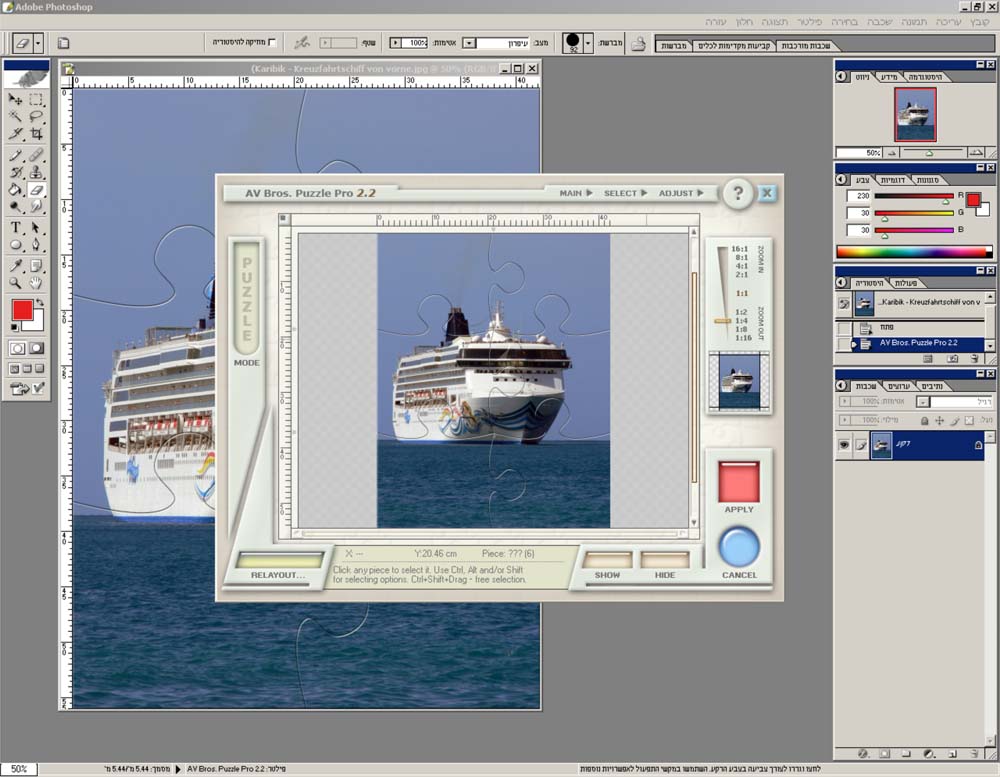1000x777 pixels.
Task: Select the Paint Bucket tool
Action: [16, 189]
